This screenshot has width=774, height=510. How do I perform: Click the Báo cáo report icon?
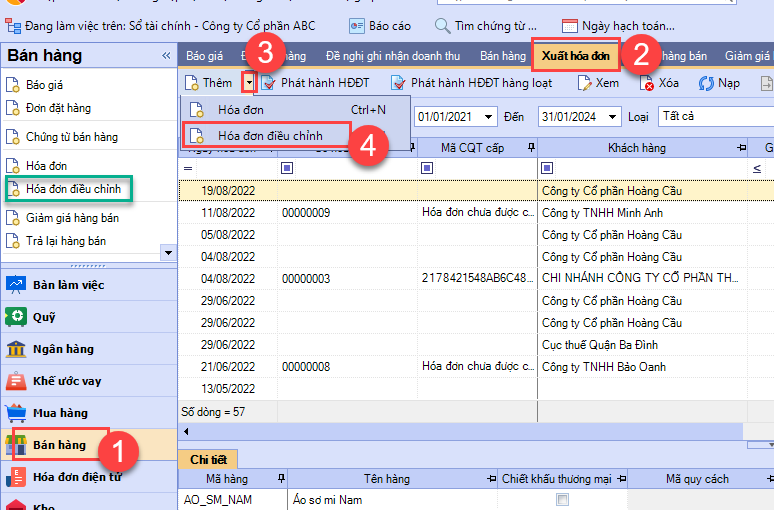[357, 26]
